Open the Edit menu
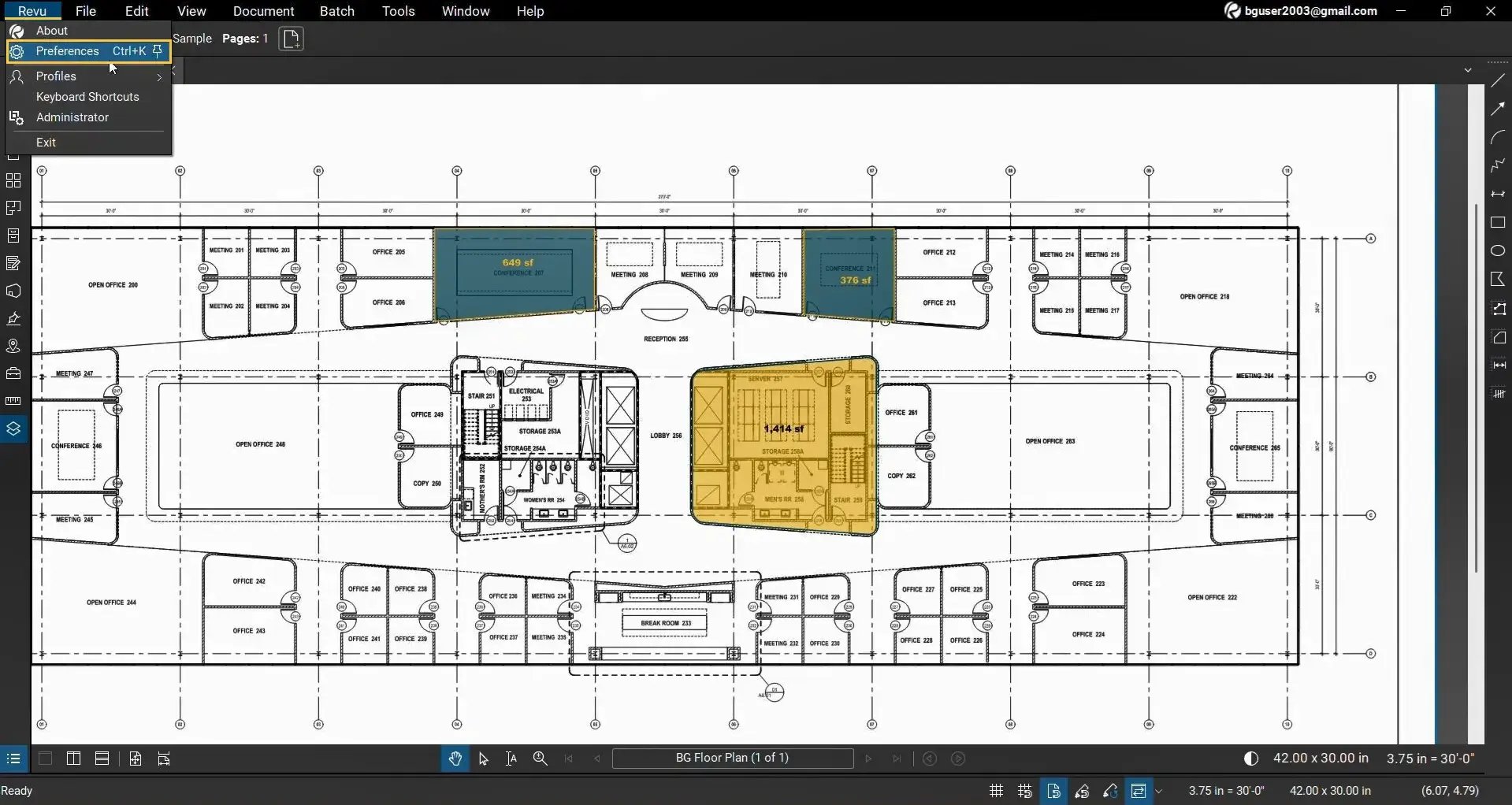This screenshot has width=1512, height=805. point(137,11)
